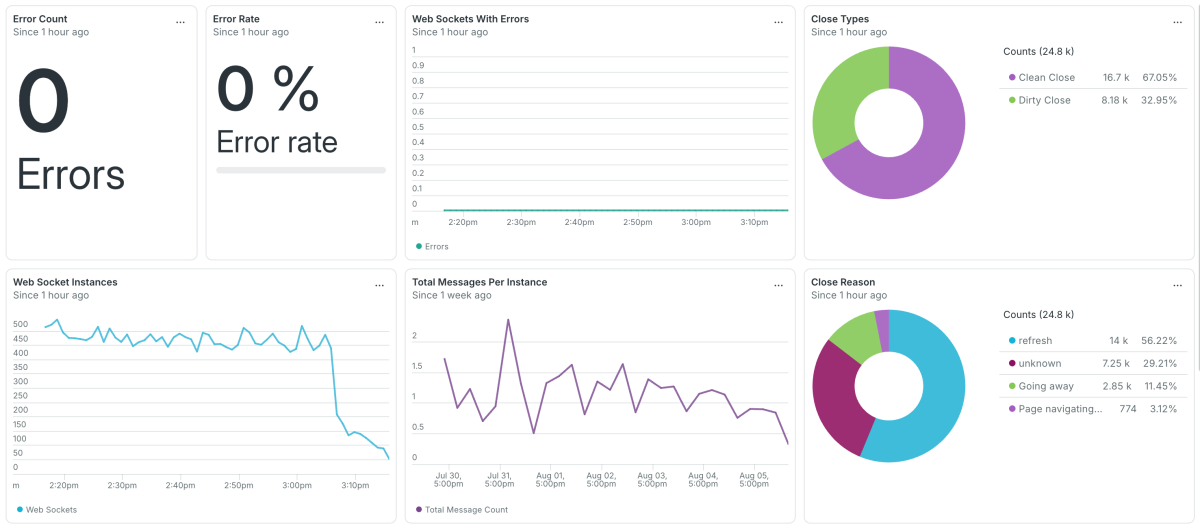1200x528 pixels.
Task: Select the refresh legend entry
Action: tap(1093, 340)
